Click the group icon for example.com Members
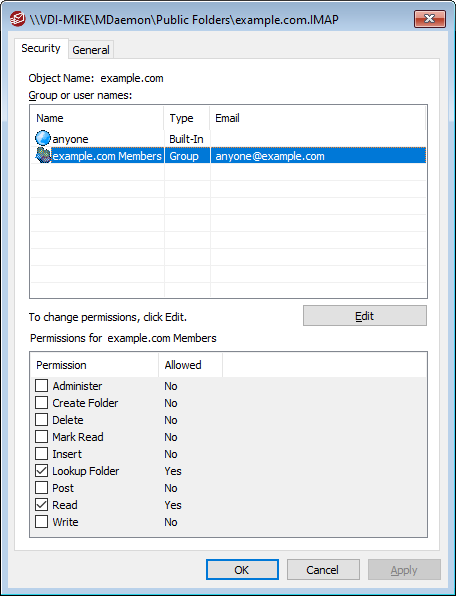 [x=43, y=156]
